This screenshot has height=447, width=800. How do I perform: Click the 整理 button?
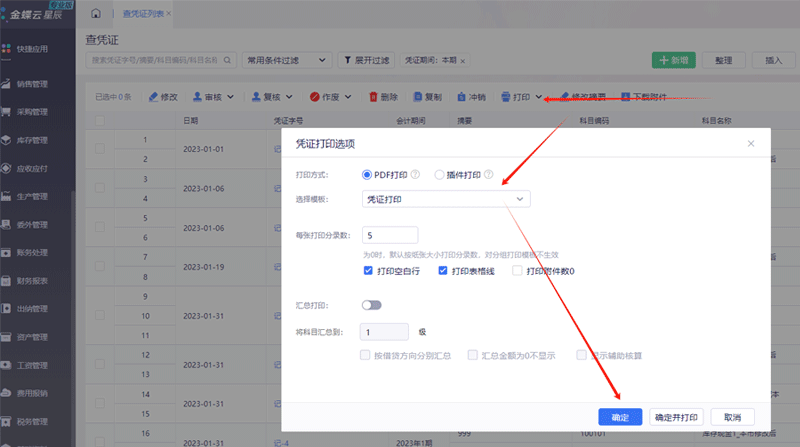pyautogui.click(x=723, y=60)
